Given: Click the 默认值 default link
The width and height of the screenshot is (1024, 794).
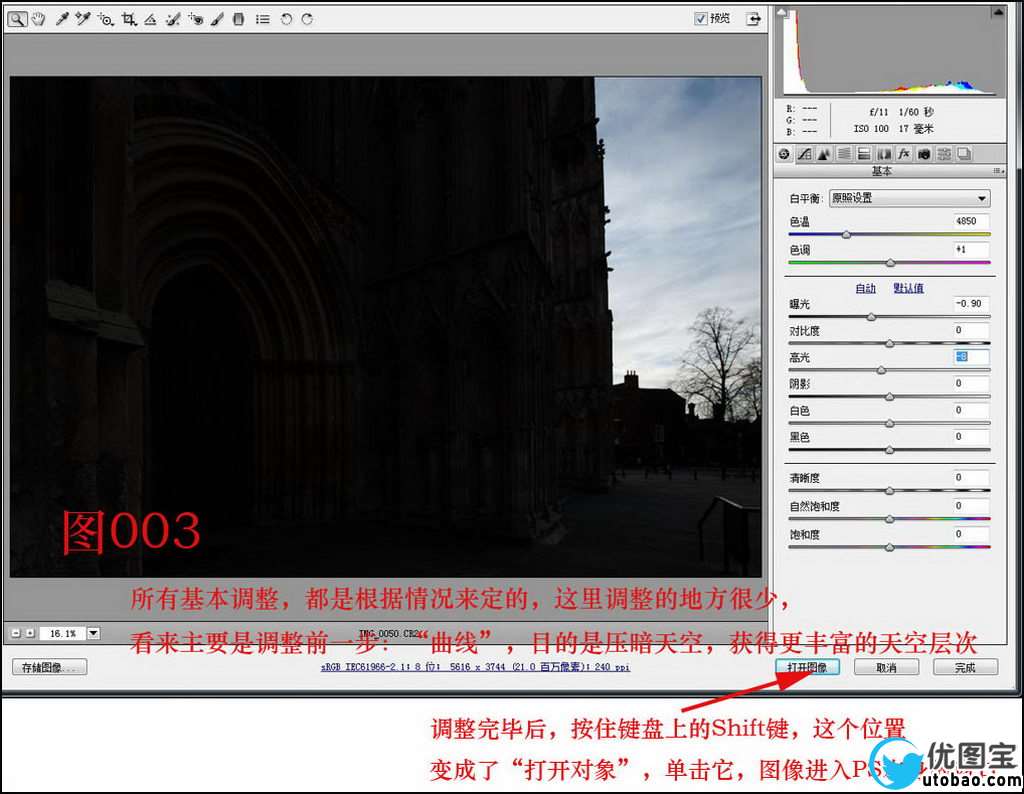Looking at the screenshot, I should pyautogui.click(x=908, y=288).
